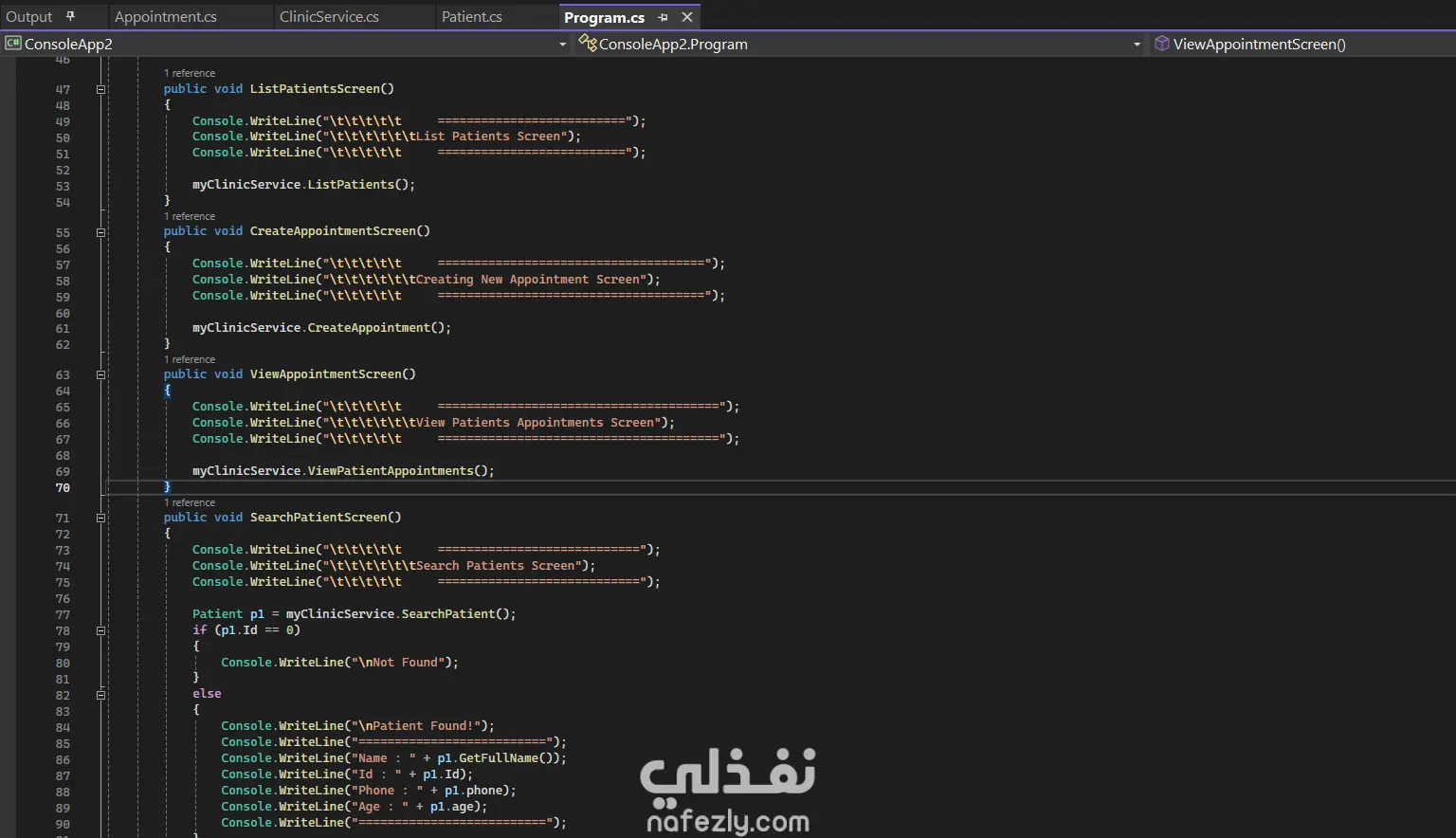Click the C# project icon beside ConsoleApp2

click(13, 43)
